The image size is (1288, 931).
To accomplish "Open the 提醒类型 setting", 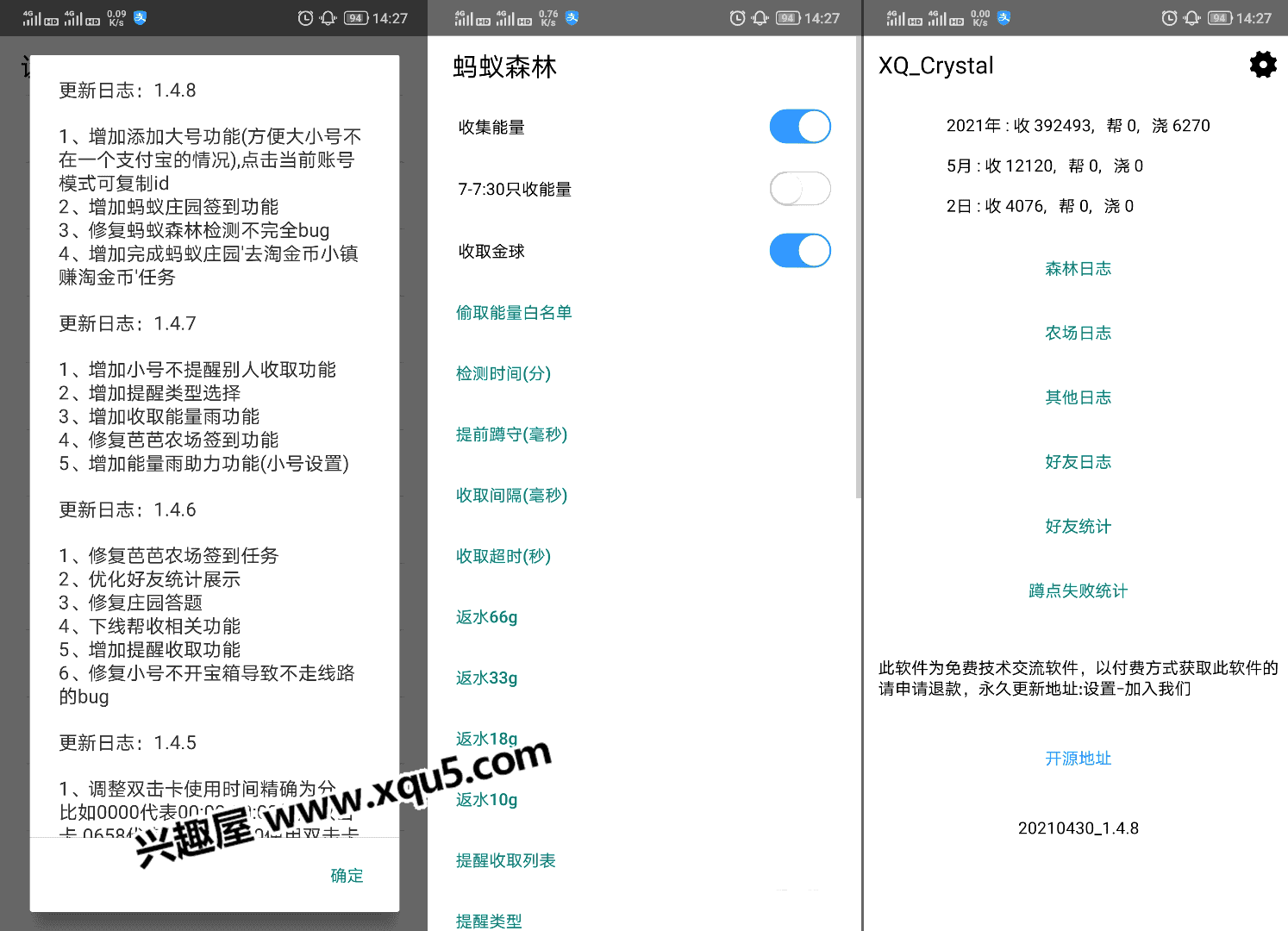I will (489, 921).
